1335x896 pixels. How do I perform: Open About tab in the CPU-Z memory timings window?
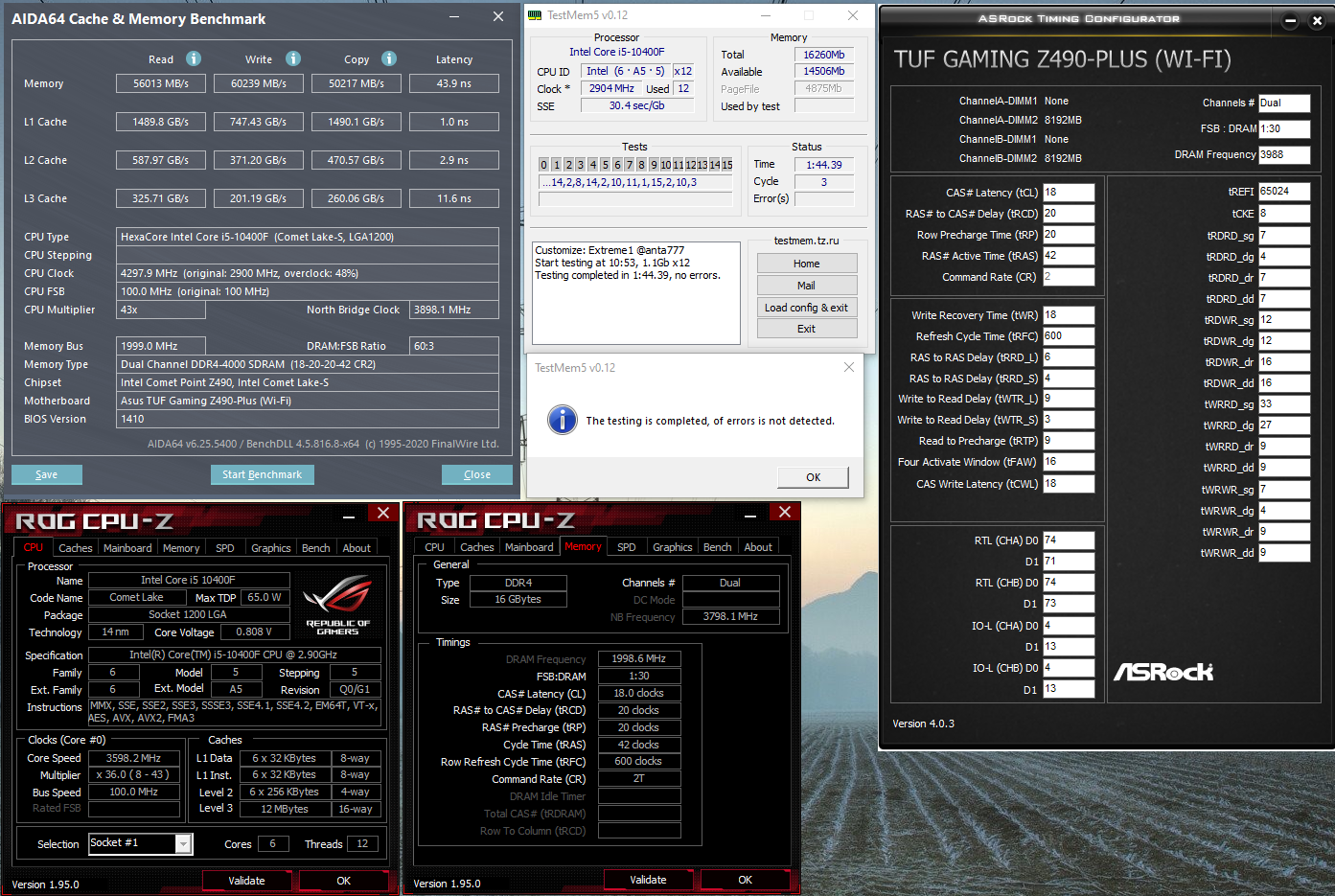click(758, 547)
